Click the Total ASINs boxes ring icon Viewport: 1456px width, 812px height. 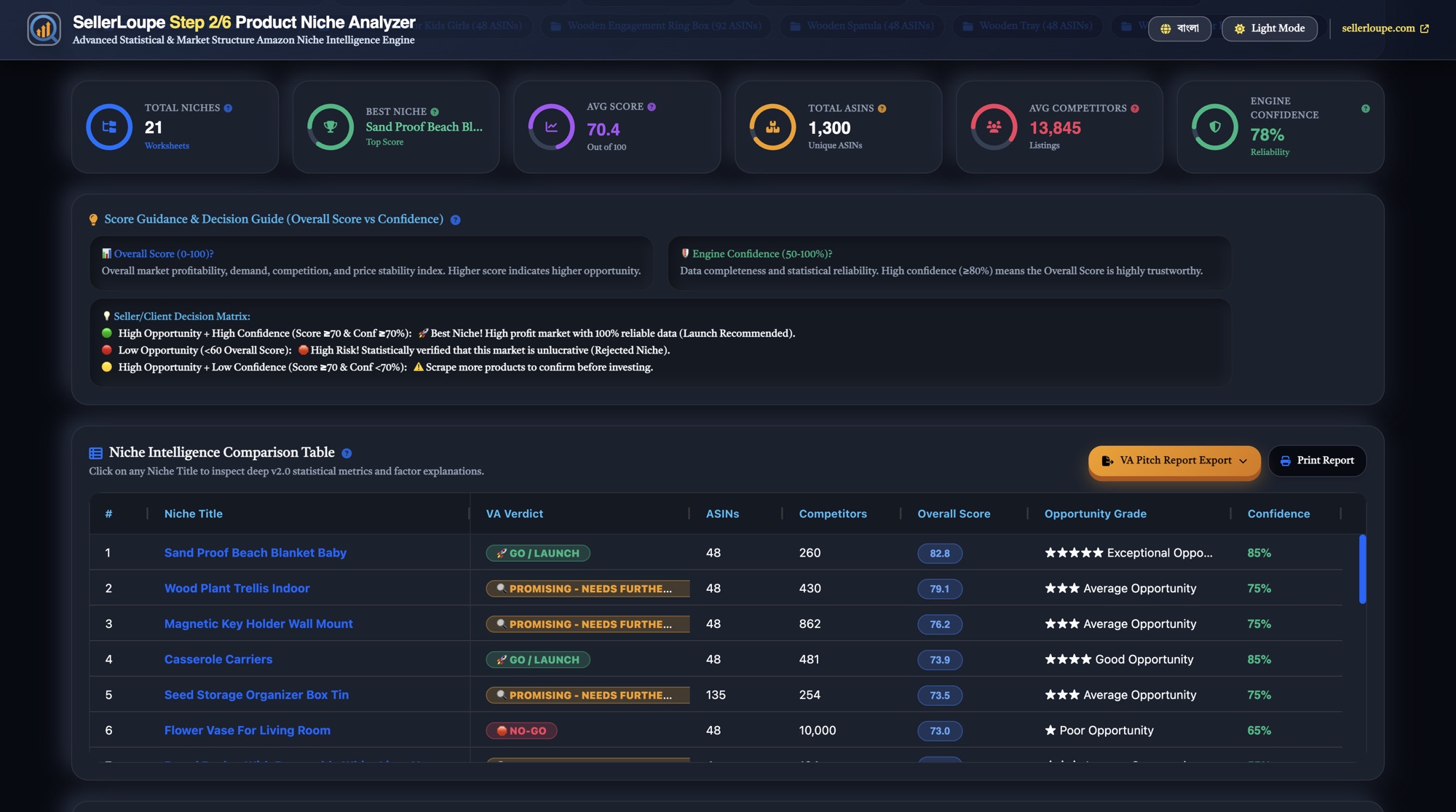click(x=772, y=127)
